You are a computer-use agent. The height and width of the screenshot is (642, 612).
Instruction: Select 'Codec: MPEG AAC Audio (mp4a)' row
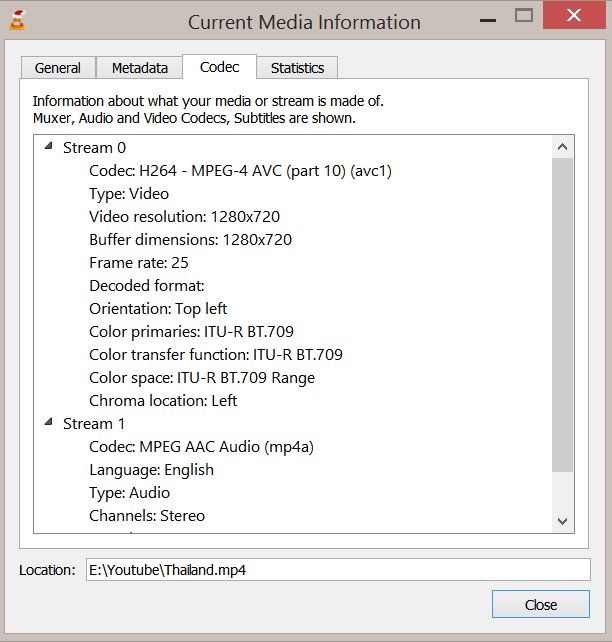coord(201,447)
